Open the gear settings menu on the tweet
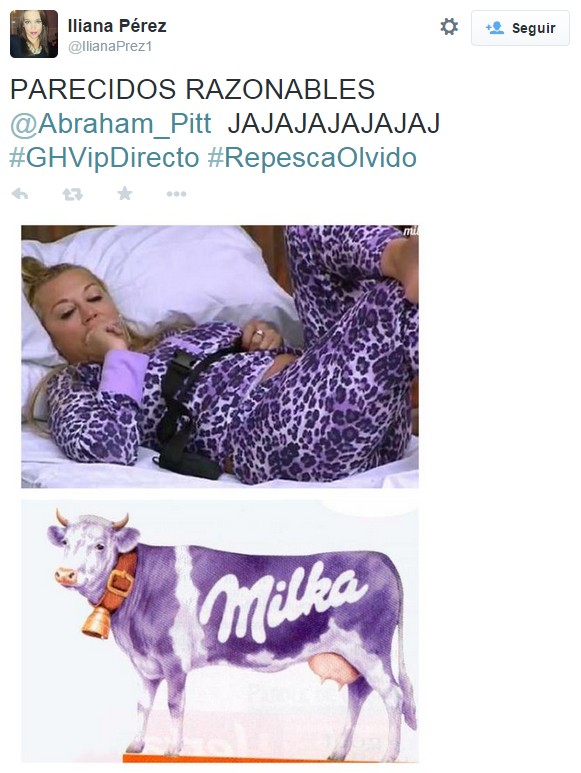Viewport: 581px width, 773px height. (449, 27)
